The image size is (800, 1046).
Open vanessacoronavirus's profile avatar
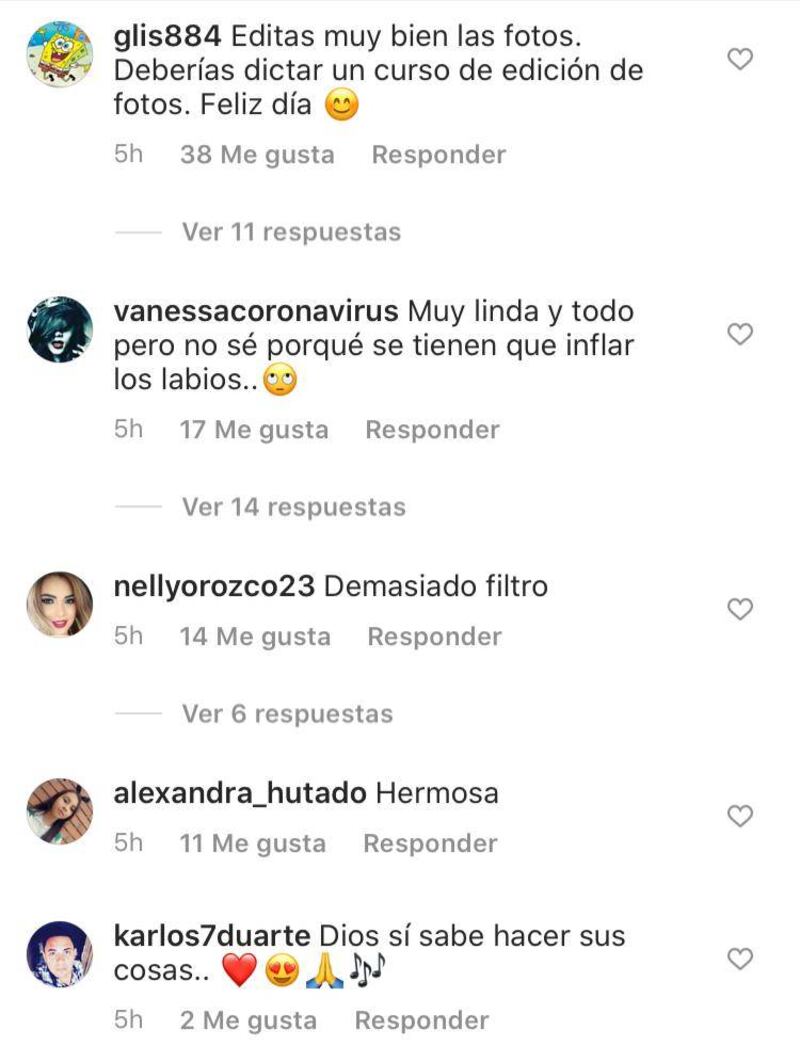60,330
